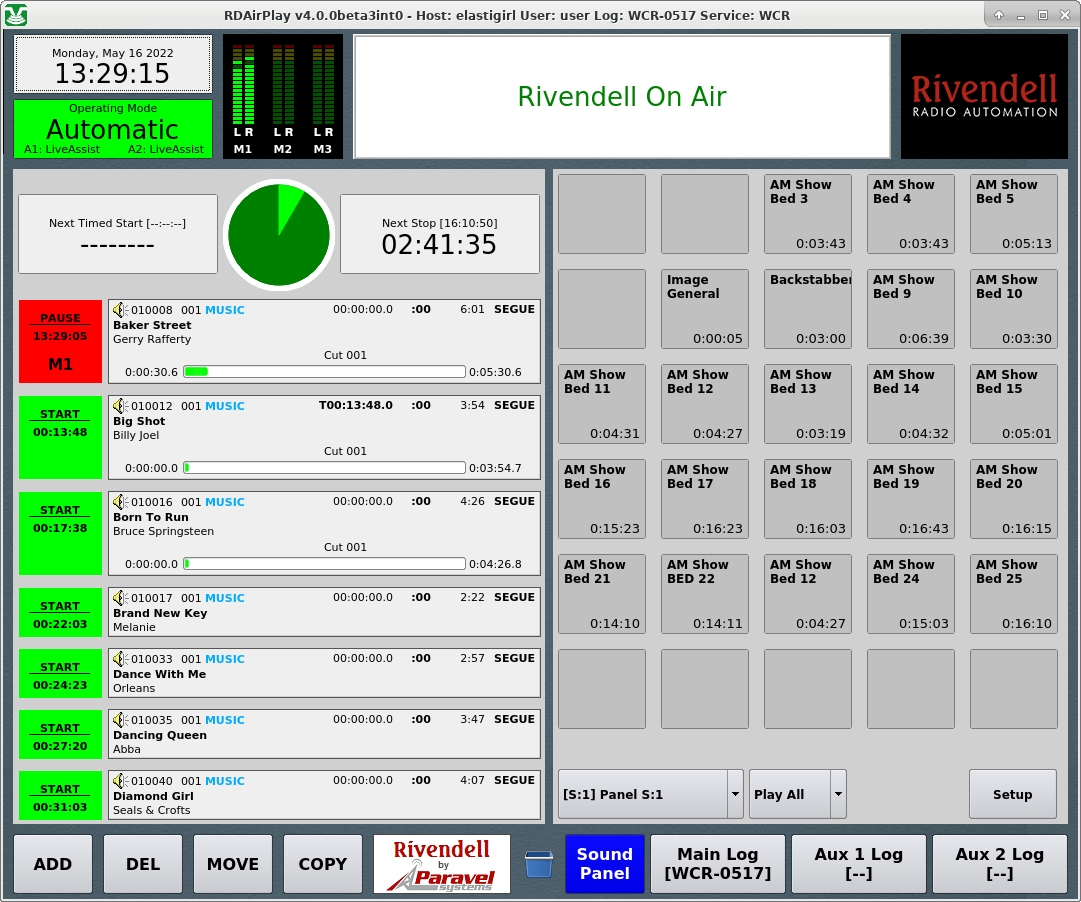Toggle the date and time display format
Viewport: 1081px width, 902px height.
[112, 65]
